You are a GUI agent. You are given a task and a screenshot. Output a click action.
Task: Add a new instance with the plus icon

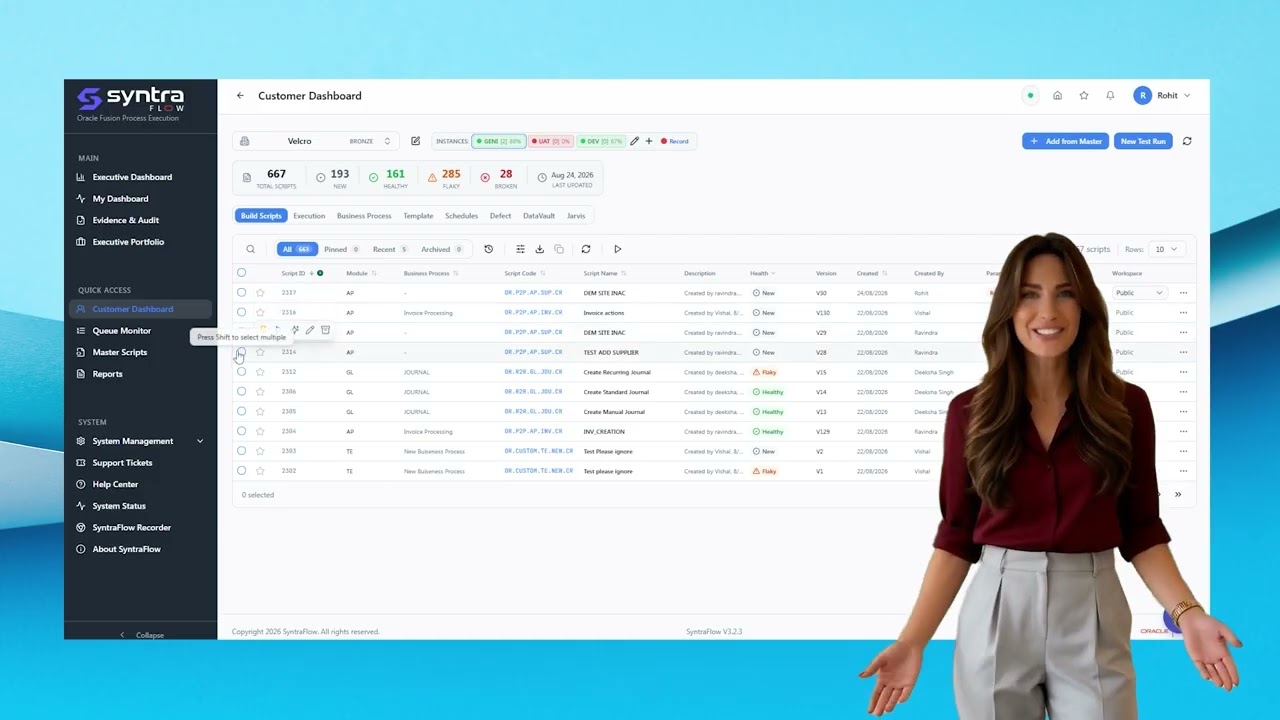[649, 141]
